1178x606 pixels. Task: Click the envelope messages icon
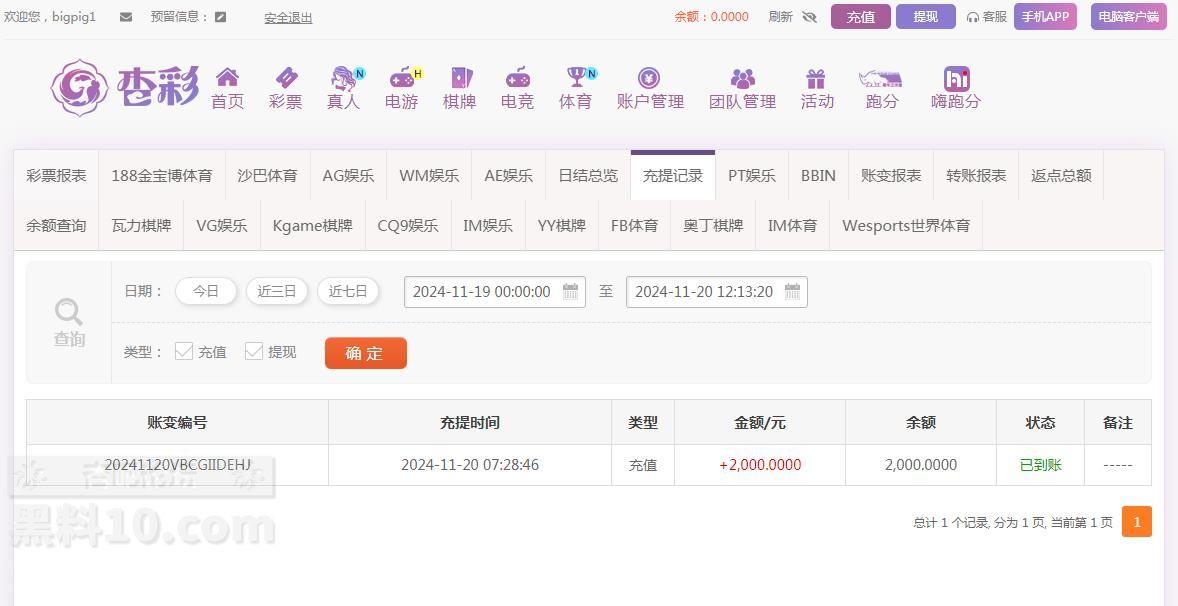click(x=126, y=17)
